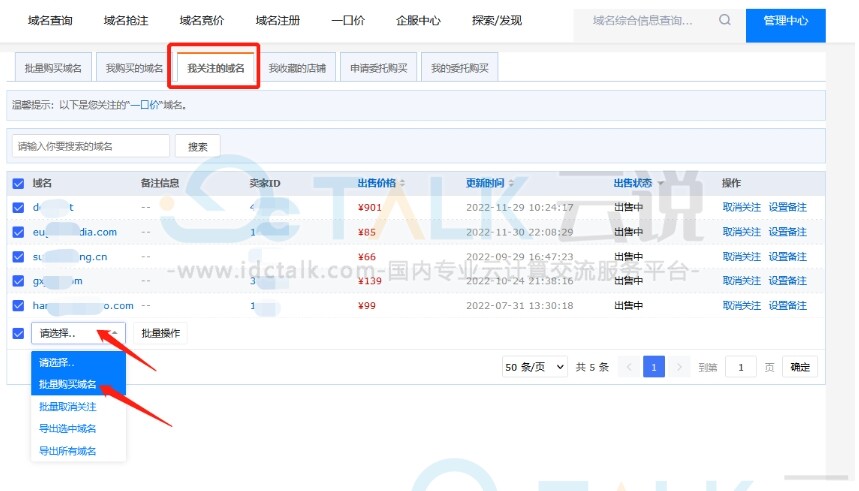Click previous page arrow in pagination
This screenshot has width=859, height=491.
click(629, 367)
